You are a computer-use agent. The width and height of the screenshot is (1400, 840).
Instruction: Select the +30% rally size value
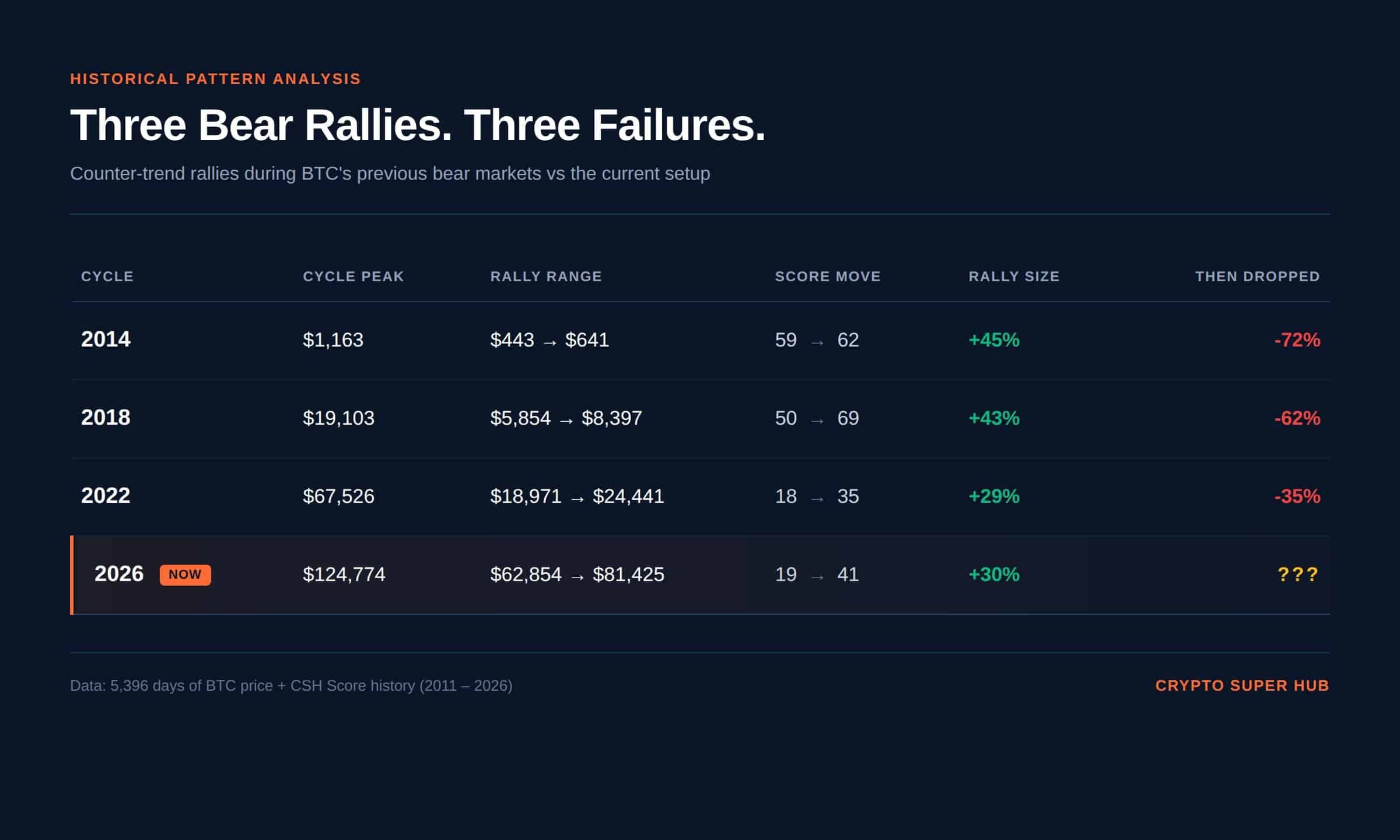(994, 575)
